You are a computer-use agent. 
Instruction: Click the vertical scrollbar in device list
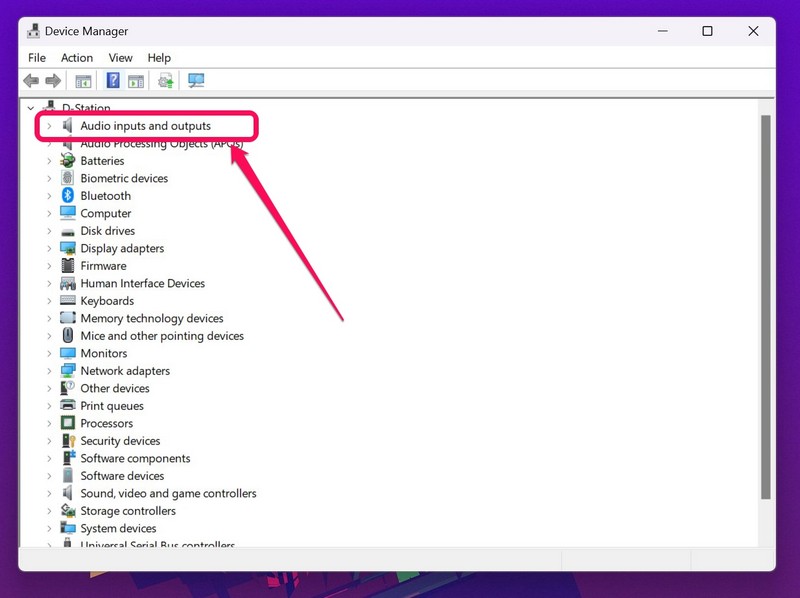pyautogui.click(x=766, y=300)
